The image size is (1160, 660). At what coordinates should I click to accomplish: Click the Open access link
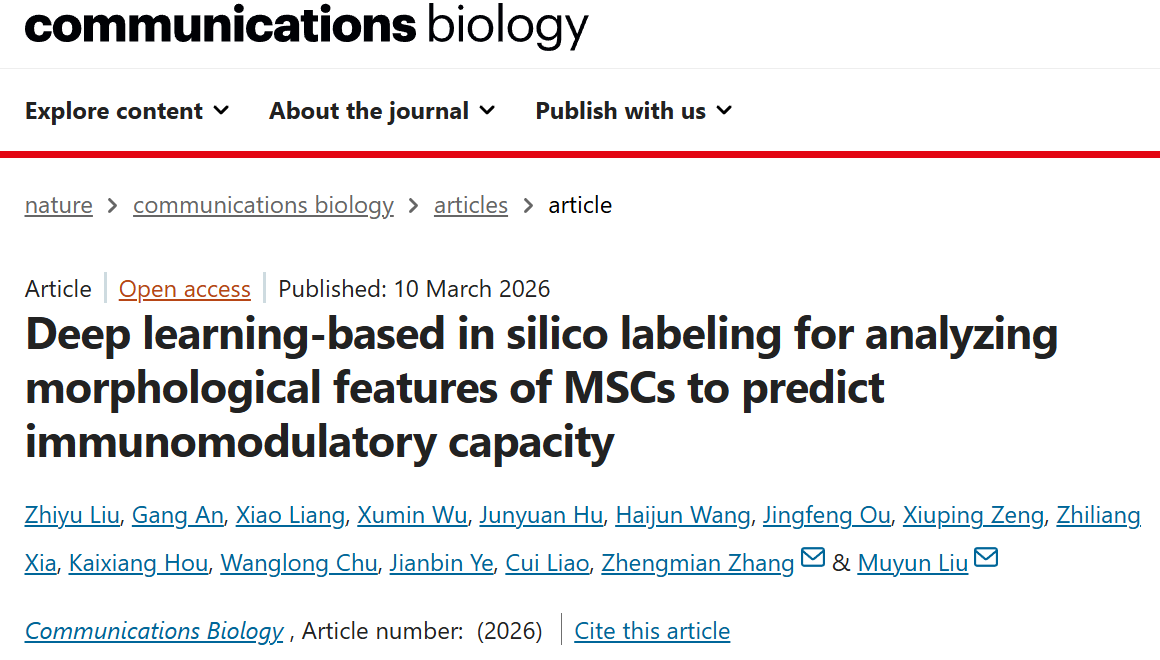(x=185, y=289)
